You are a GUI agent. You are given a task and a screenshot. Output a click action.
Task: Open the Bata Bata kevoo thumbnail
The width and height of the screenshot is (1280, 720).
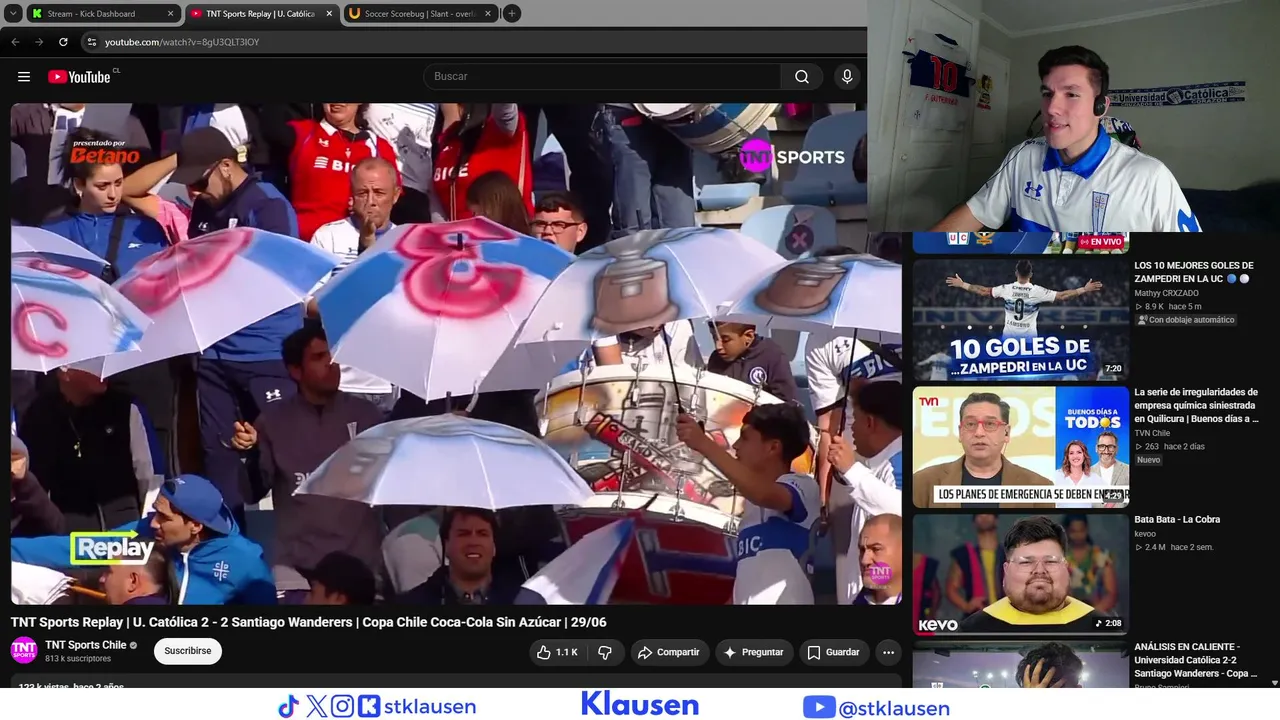(1020, 574)
